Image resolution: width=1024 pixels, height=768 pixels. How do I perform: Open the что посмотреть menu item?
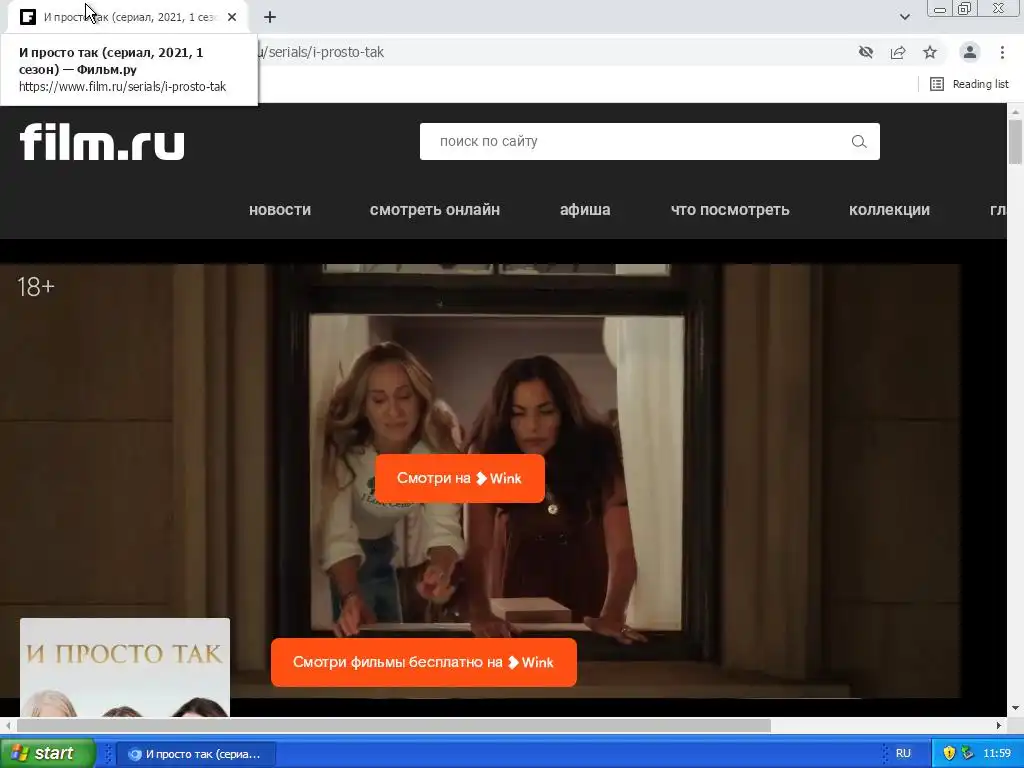click(730, 210)
